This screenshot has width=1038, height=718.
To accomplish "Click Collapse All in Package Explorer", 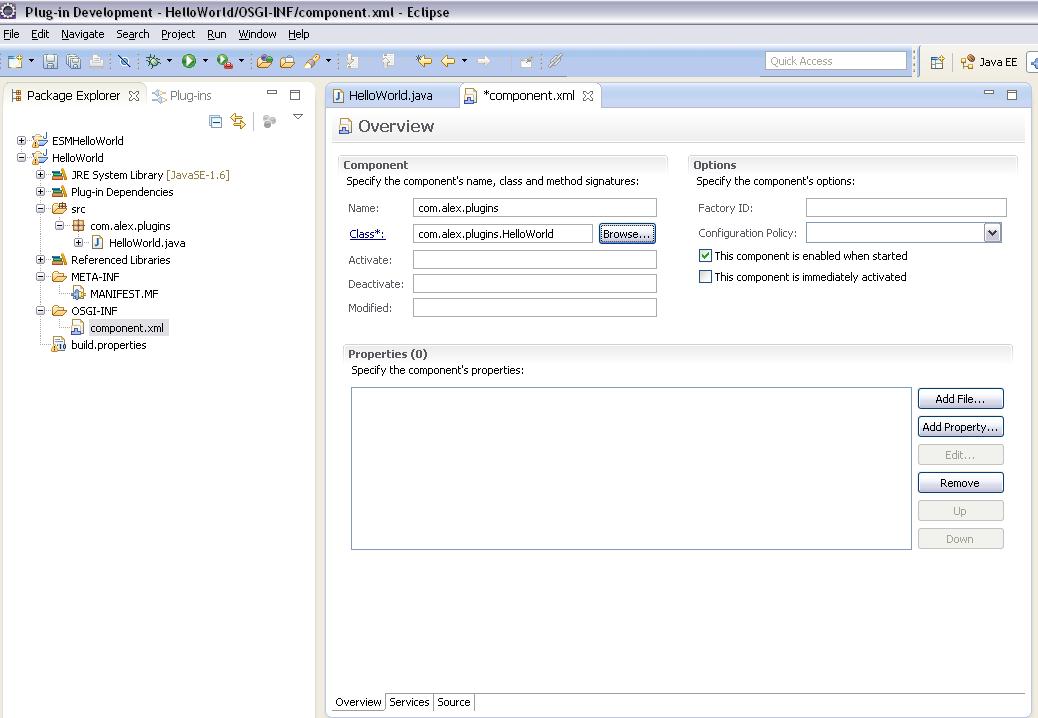I will pos(215,121).
